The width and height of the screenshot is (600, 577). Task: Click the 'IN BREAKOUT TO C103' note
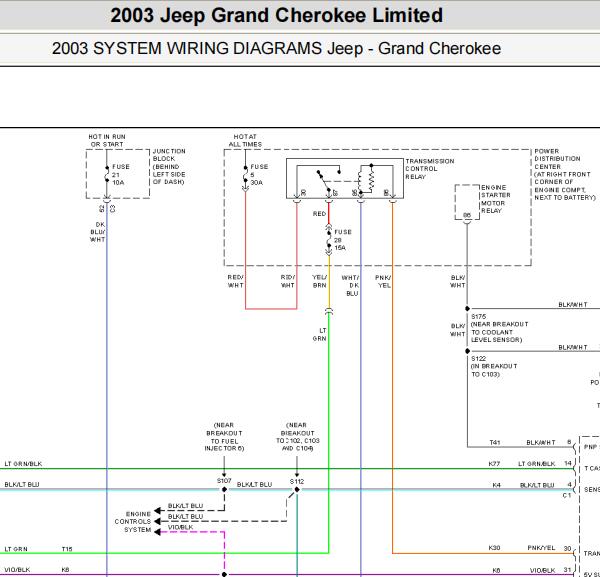tap(494, 370)
